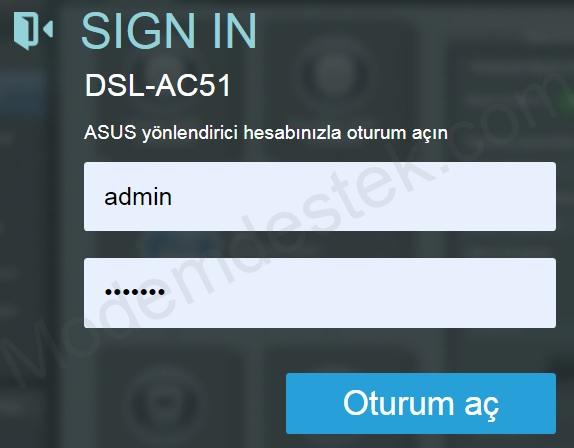
Task: Click empty right side of password field
Action: [403, 293]
